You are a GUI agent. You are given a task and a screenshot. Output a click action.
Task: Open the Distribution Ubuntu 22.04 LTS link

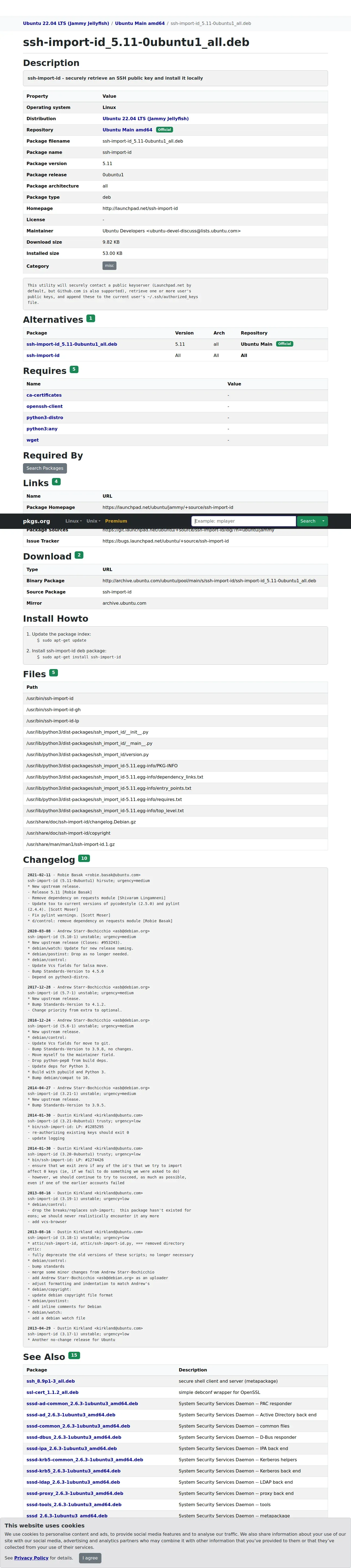[x=145, y=119]
